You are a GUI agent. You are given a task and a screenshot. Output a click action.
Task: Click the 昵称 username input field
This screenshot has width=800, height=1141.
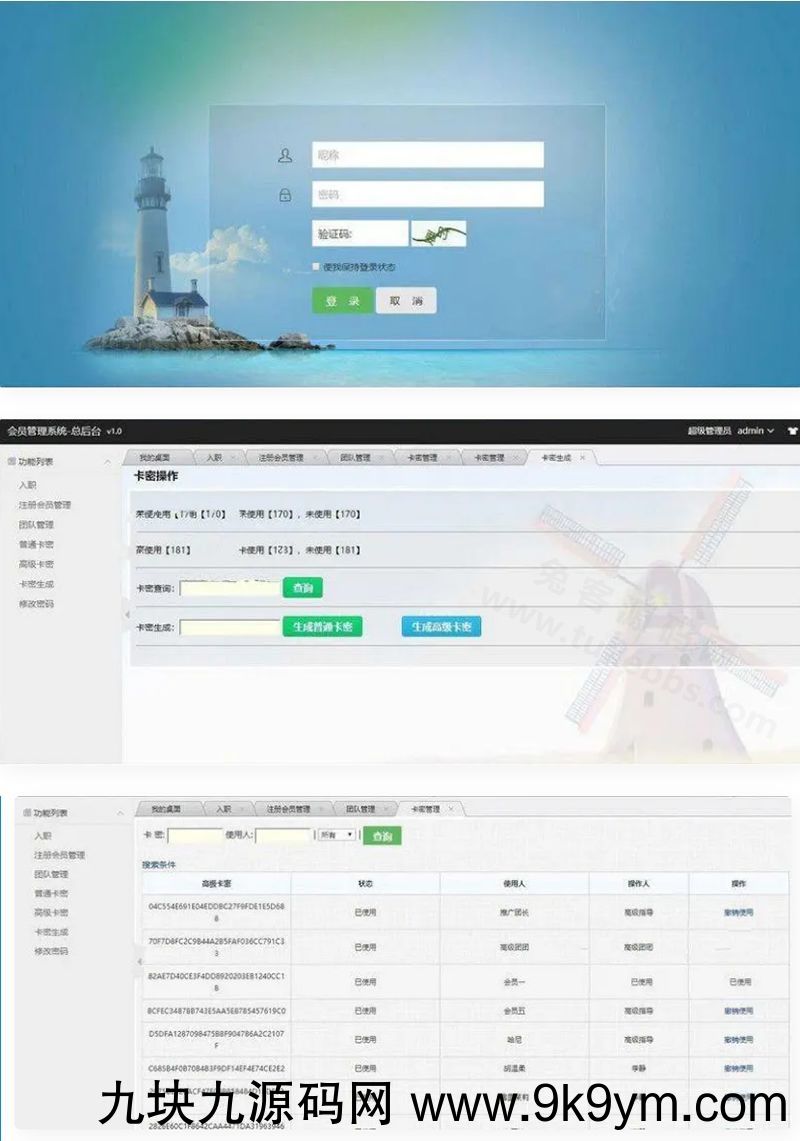click(x=428, y=155)
